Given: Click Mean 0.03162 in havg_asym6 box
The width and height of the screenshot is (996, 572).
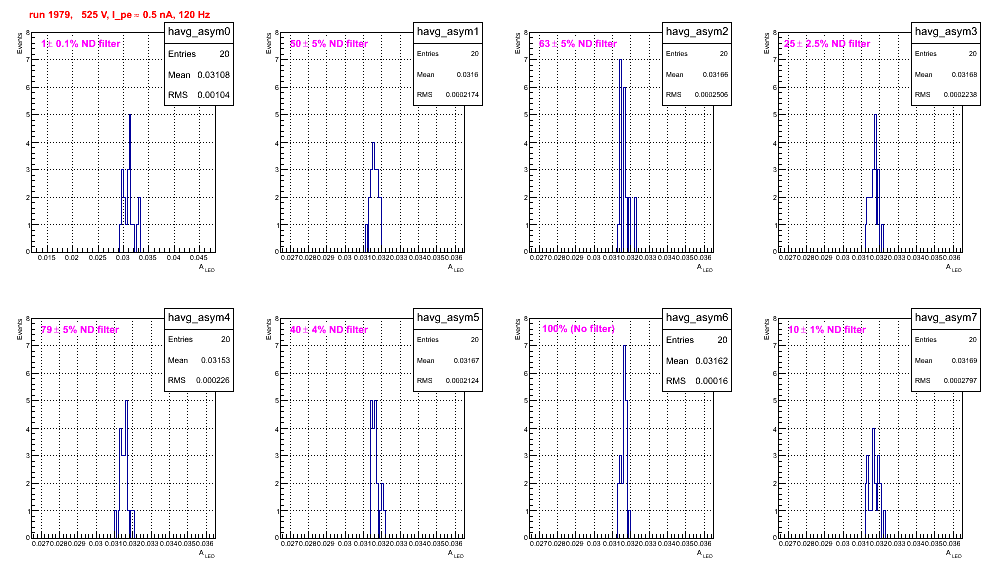Looking at the screenshot, I should tap(697, 361).
